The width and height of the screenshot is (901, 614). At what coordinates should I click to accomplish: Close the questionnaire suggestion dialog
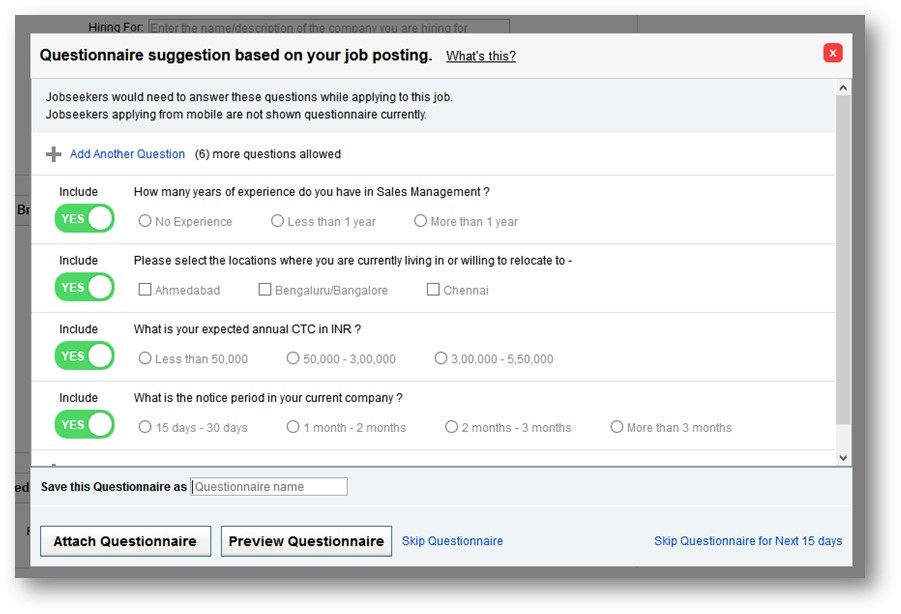[832, 53]
